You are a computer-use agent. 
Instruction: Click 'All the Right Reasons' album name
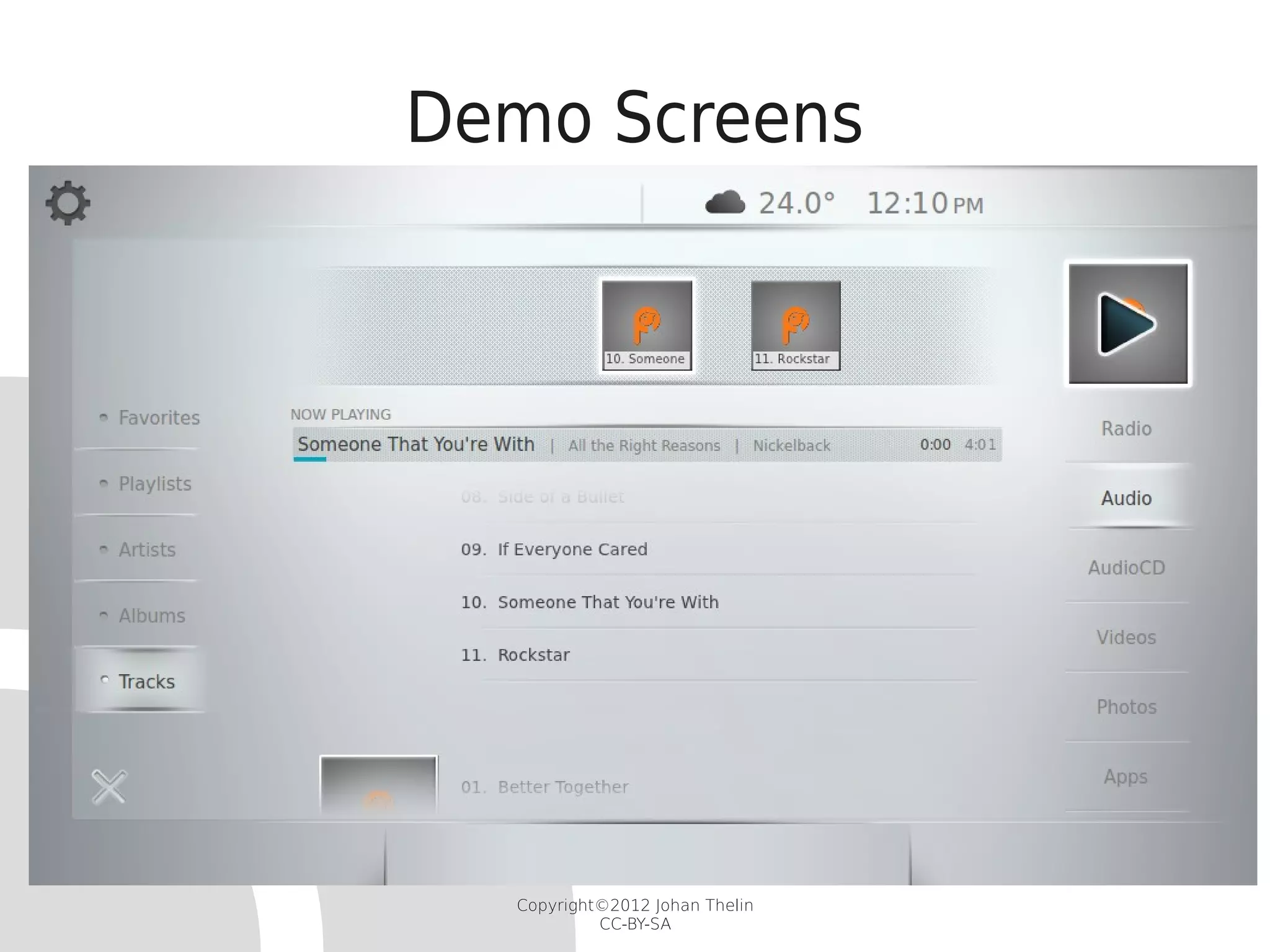click(644, 446)
